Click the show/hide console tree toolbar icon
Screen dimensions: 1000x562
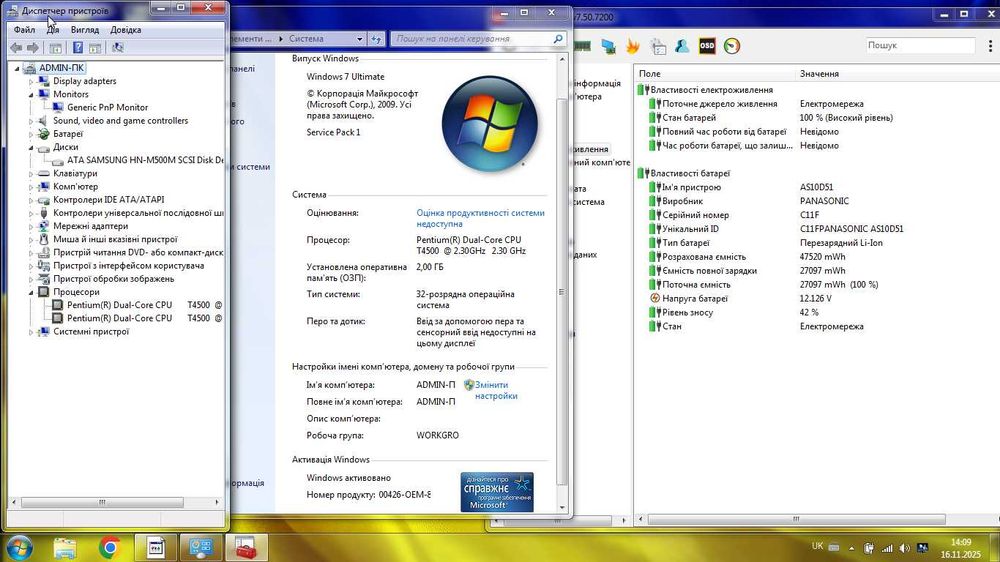pos(55,48)
